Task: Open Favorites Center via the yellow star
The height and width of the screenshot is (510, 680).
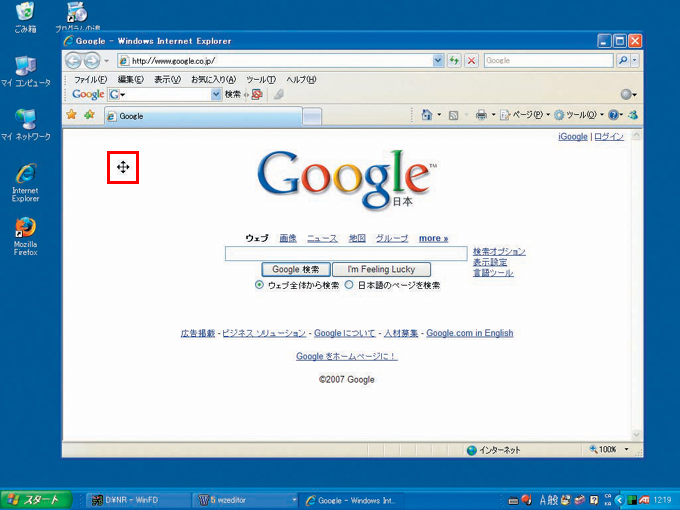Action: (72, 114)
